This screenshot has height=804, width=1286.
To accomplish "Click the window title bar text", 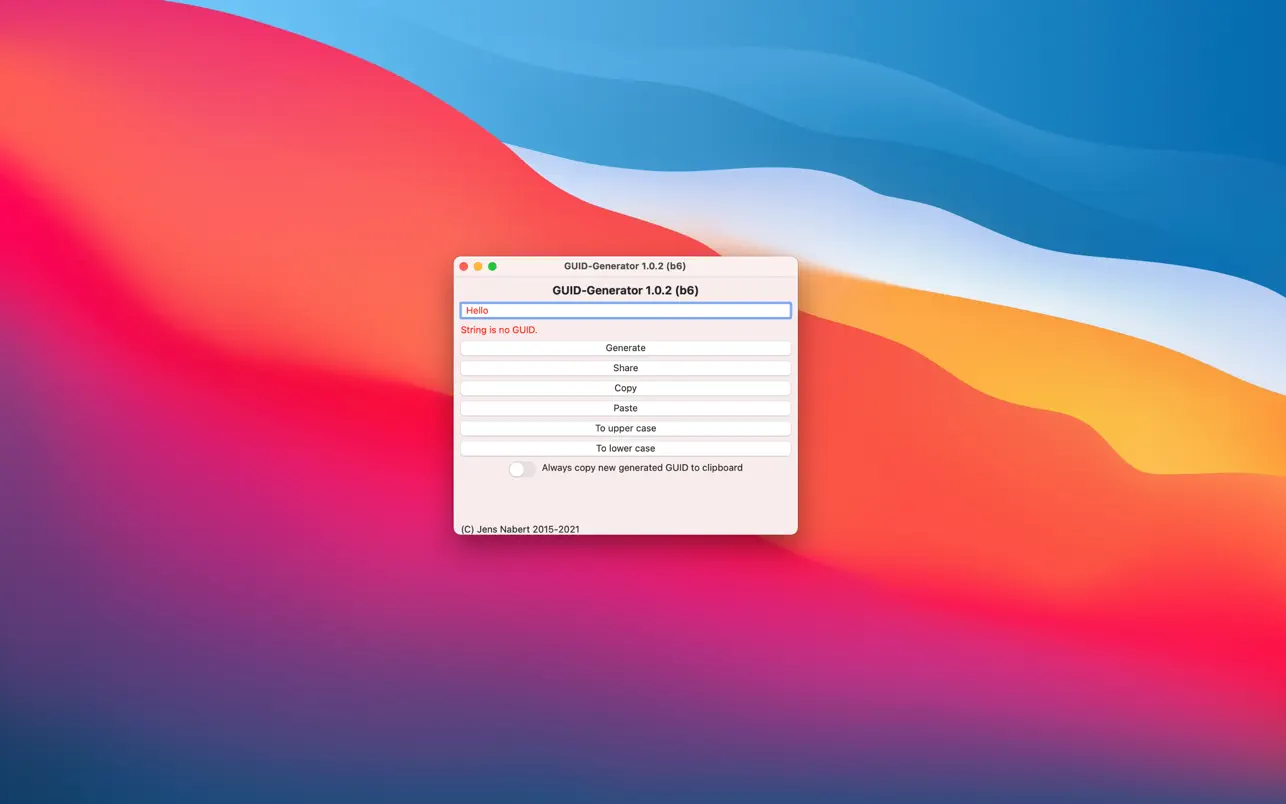I will pos(625,266).
